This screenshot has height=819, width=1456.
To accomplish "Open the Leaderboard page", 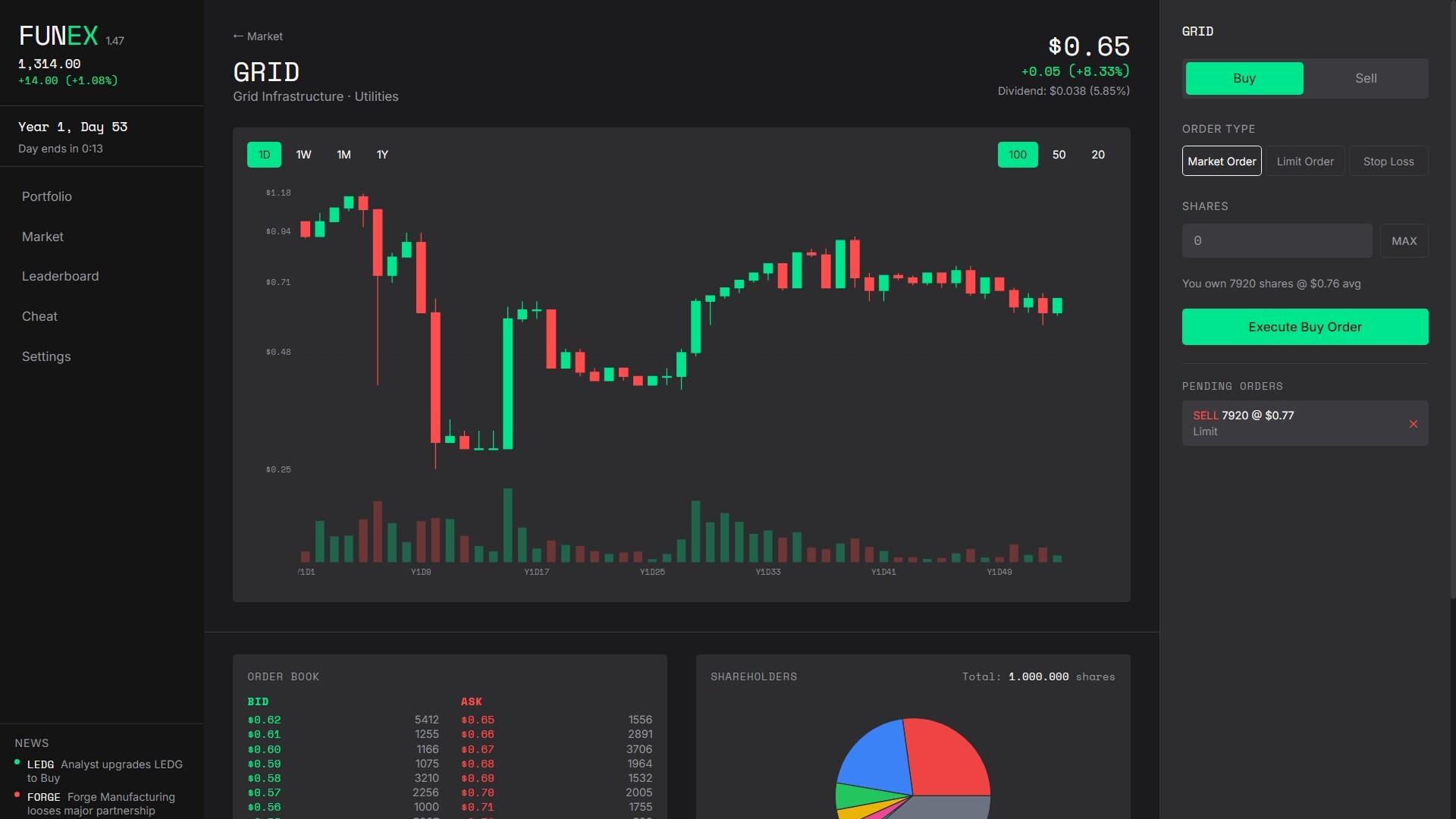I will pos(60,276).
